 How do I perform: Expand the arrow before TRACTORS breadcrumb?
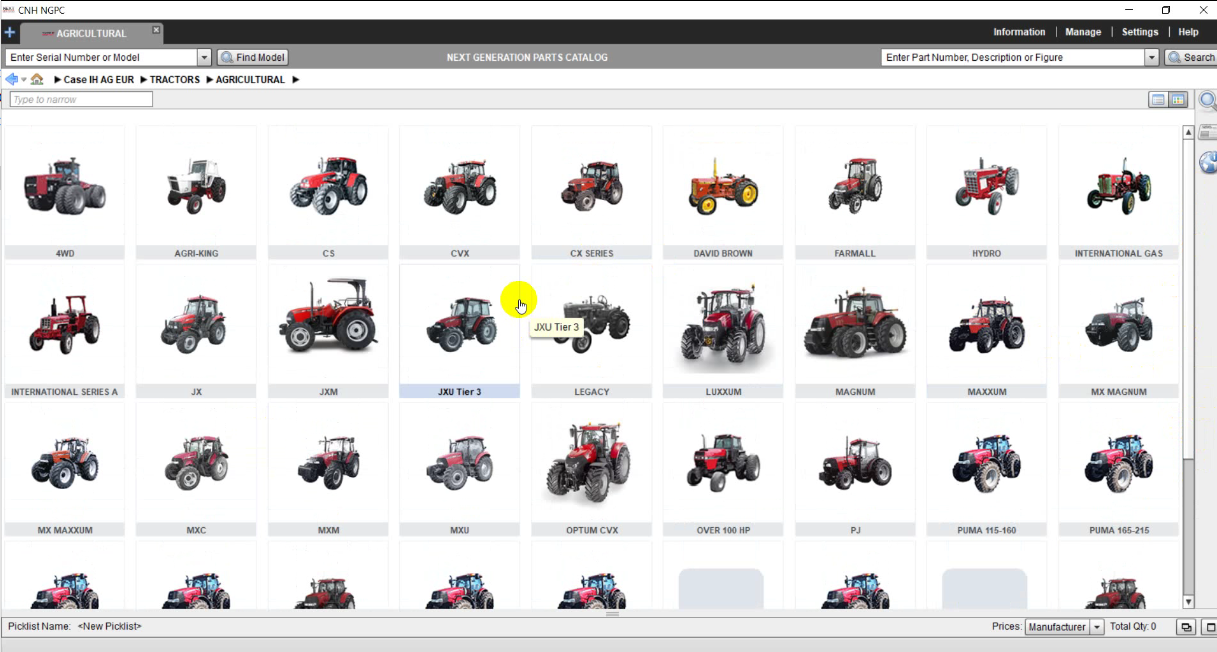144,80
